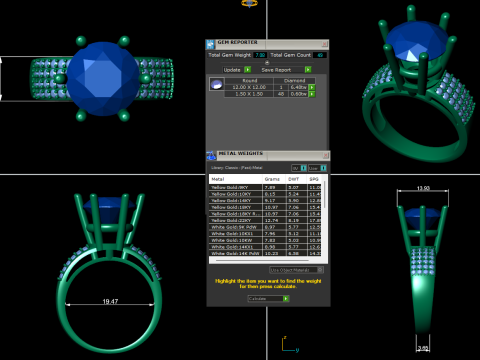
Task: Click the 1.50 X 1.50 gem size cell
Action: (249, 94)
